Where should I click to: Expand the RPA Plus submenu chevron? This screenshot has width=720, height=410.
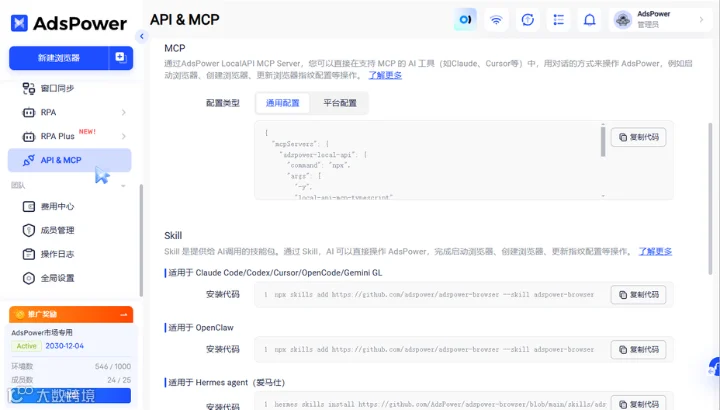124,136
